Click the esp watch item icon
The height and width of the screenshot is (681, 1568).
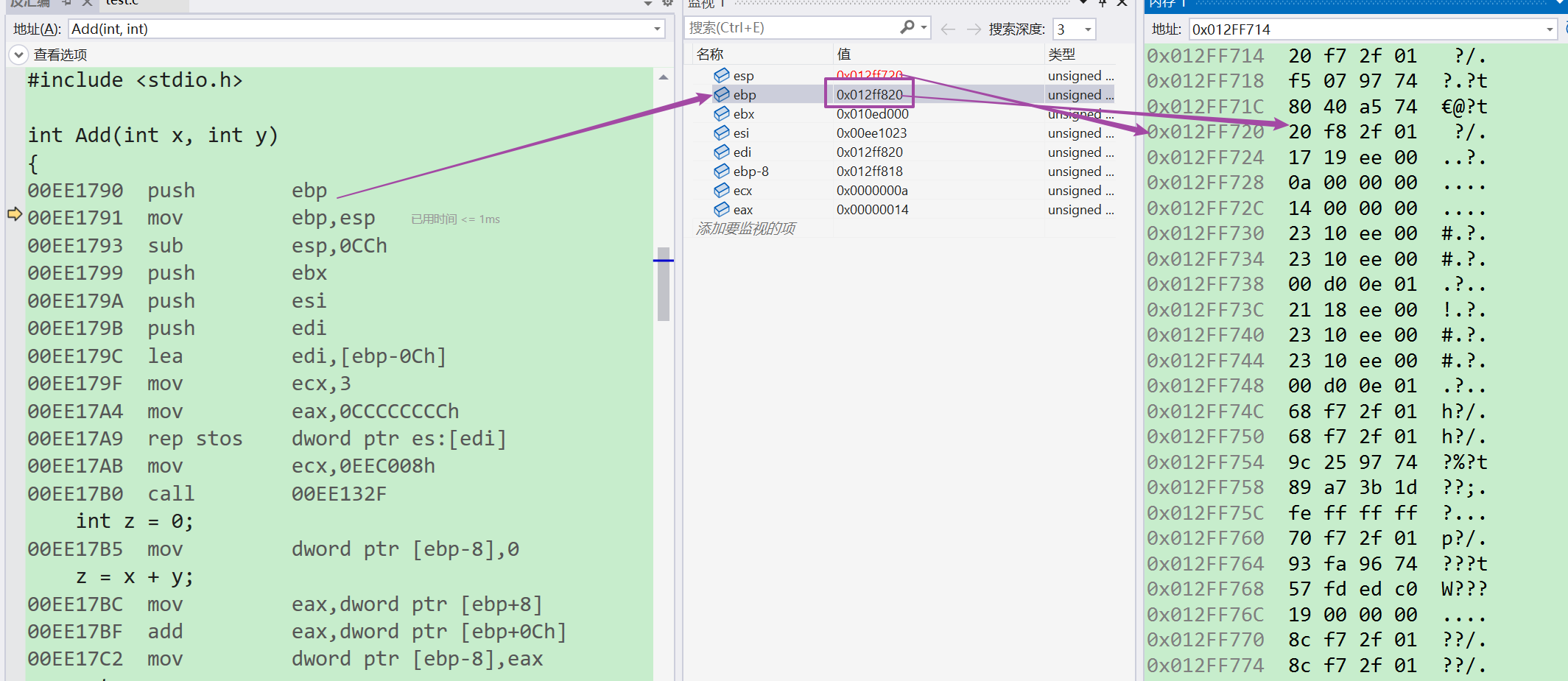click(x=722, y=75)
